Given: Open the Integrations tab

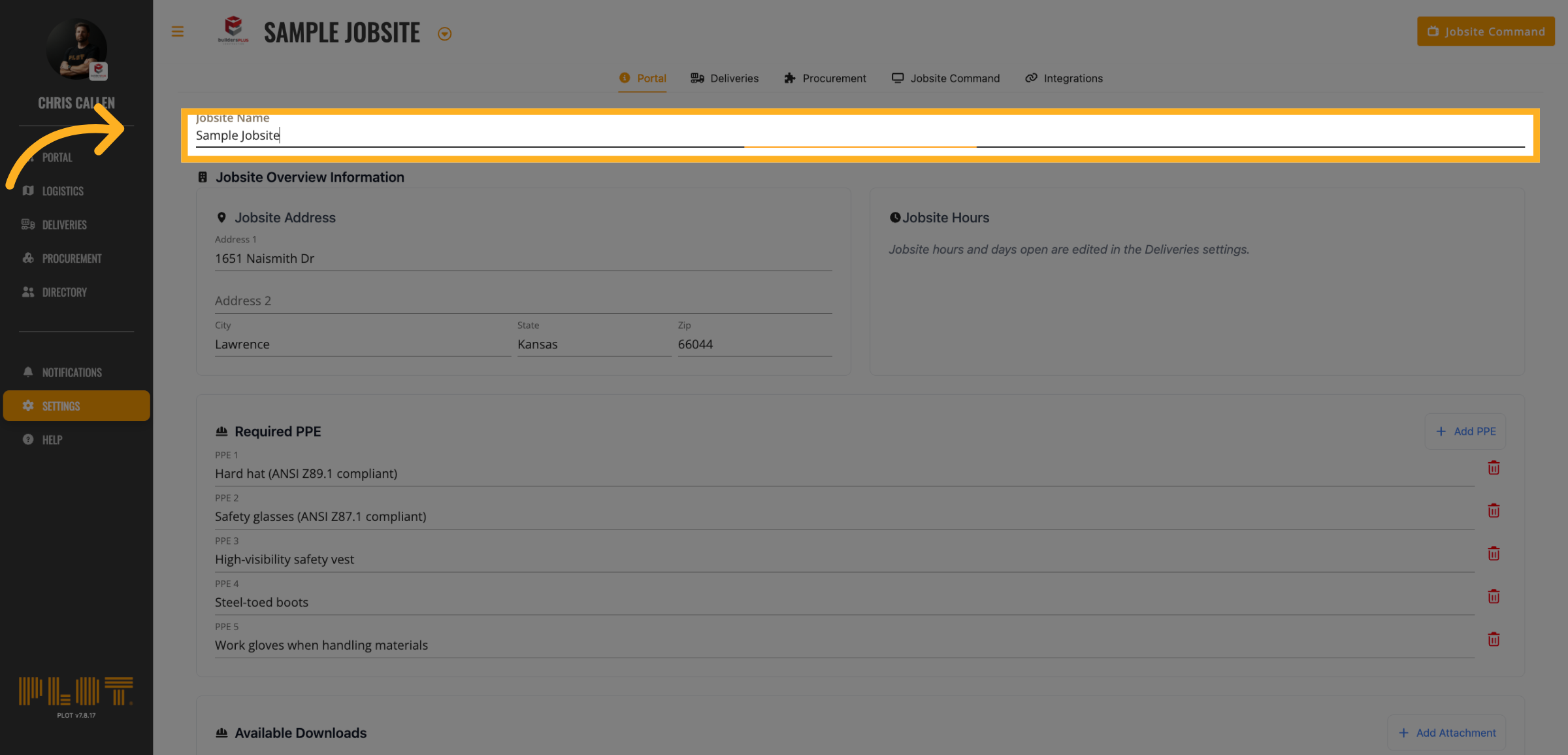Looking at the screenshot, I should pyautogui.click(x=1064, y=78).
